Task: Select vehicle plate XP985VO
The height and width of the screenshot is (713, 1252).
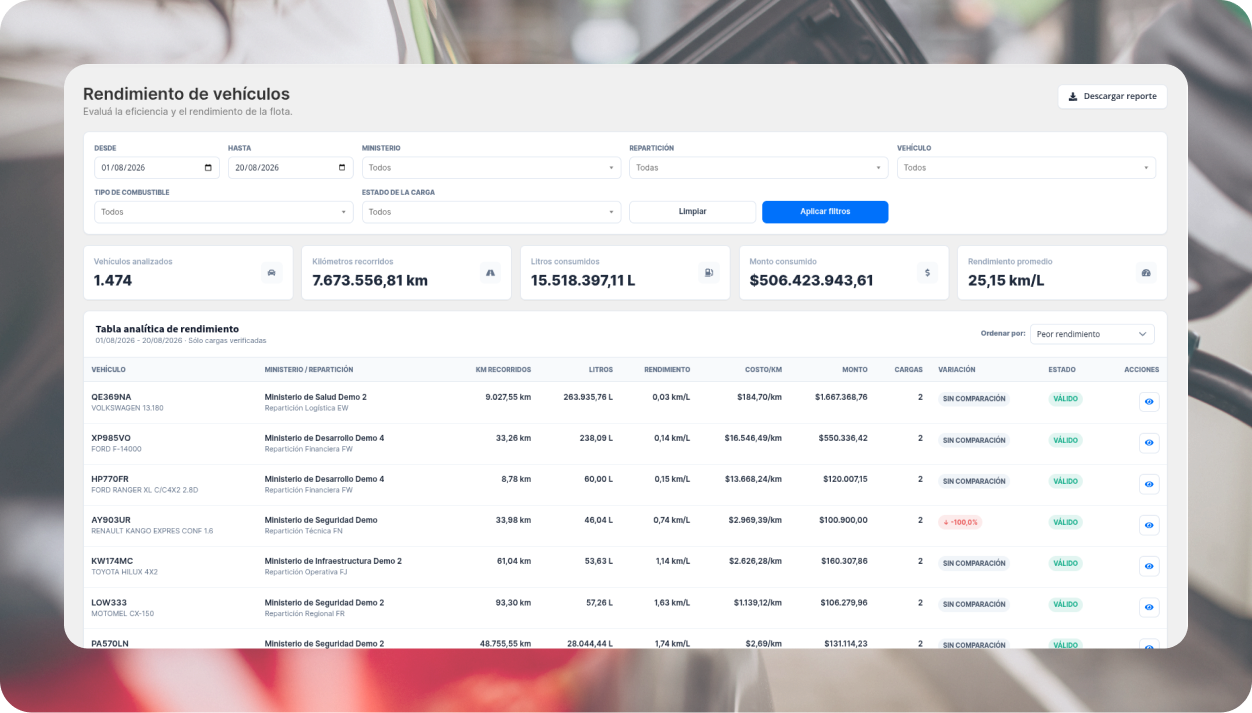Action: [111, 438]
